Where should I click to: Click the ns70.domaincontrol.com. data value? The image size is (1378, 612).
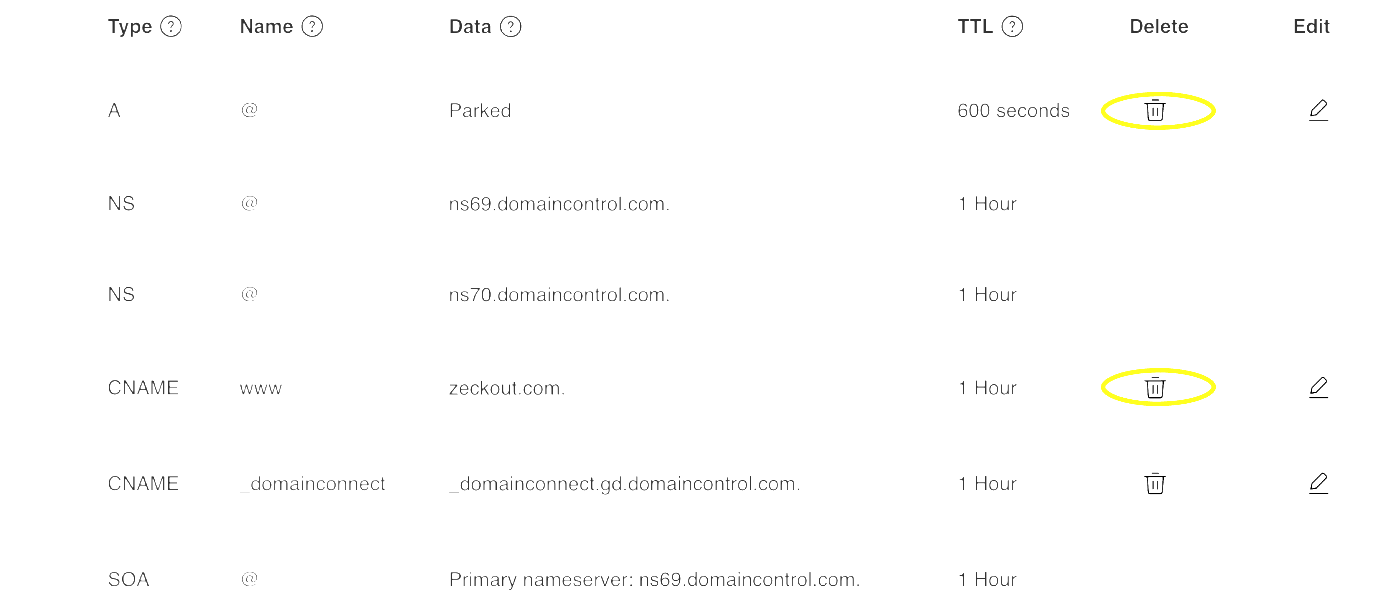559,295
